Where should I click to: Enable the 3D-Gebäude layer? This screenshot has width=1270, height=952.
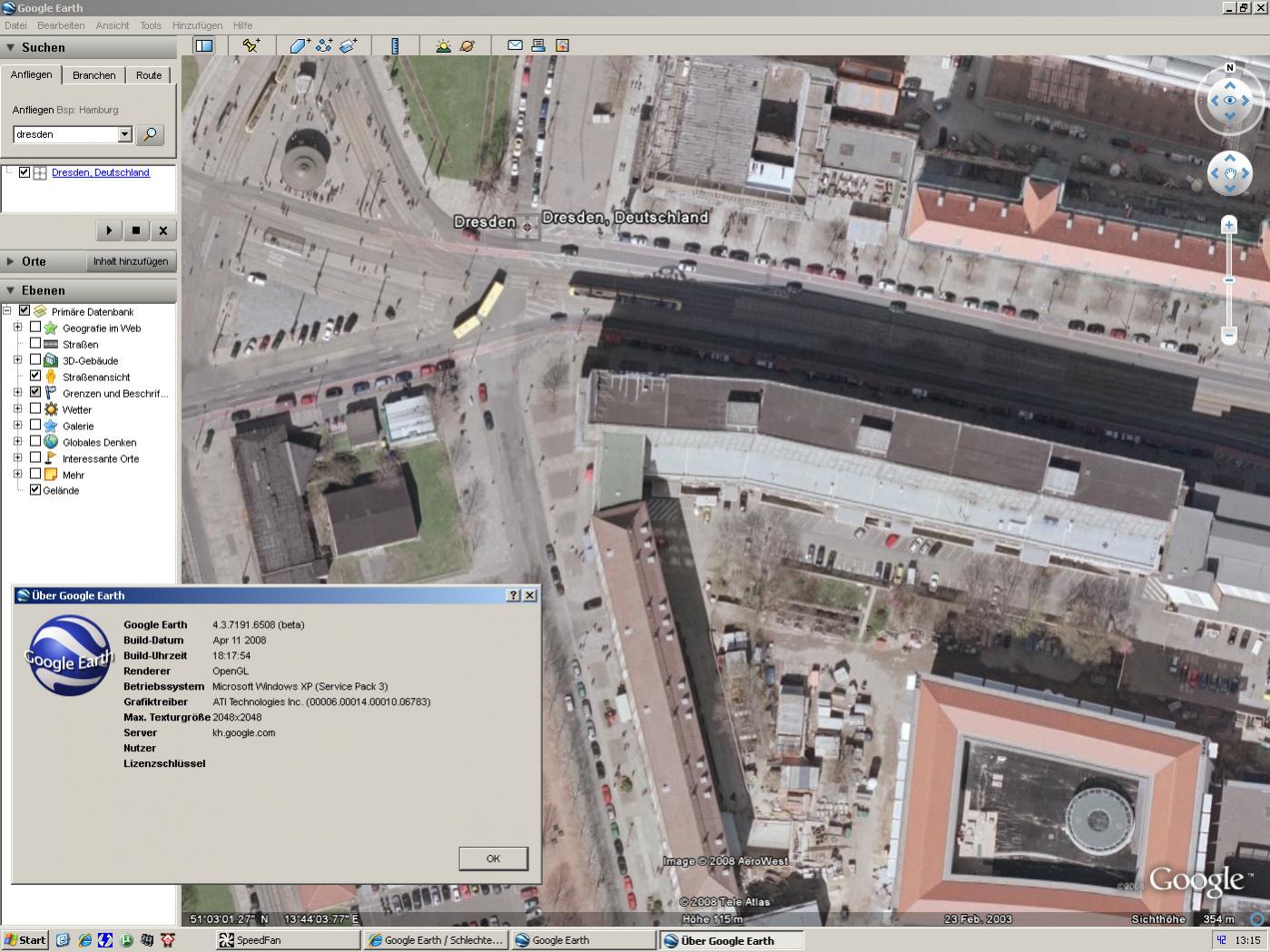click(35, 359)
